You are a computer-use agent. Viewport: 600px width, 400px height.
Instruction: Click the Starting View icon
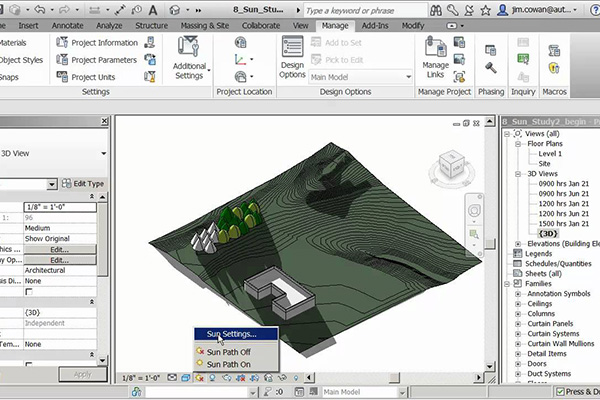tap(459, 77)
